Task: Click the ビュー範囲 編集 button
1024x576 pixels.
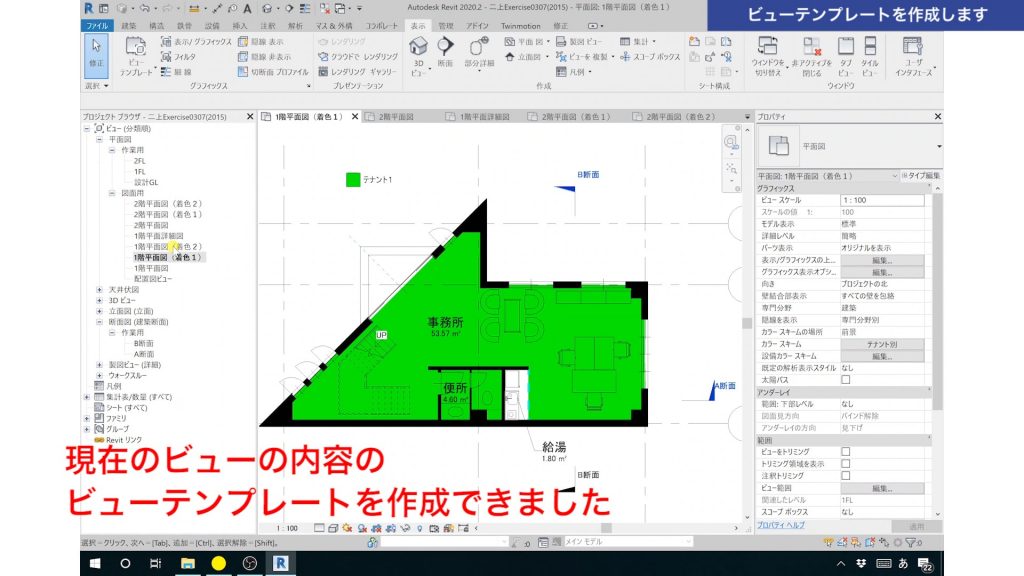Action: coord(883,487)
